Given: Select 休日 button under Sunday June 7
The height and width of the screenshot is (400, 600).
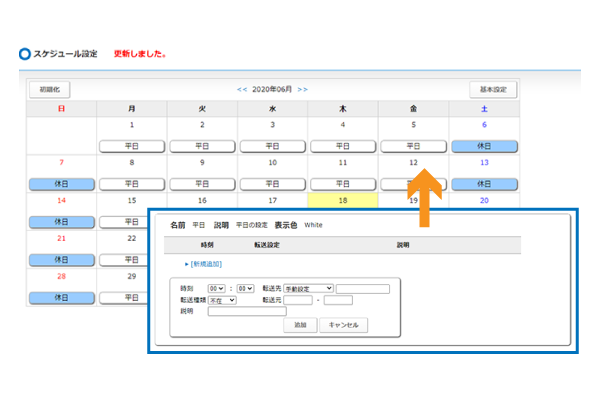Looking at the screenshot, I should (x=61, y=184).
